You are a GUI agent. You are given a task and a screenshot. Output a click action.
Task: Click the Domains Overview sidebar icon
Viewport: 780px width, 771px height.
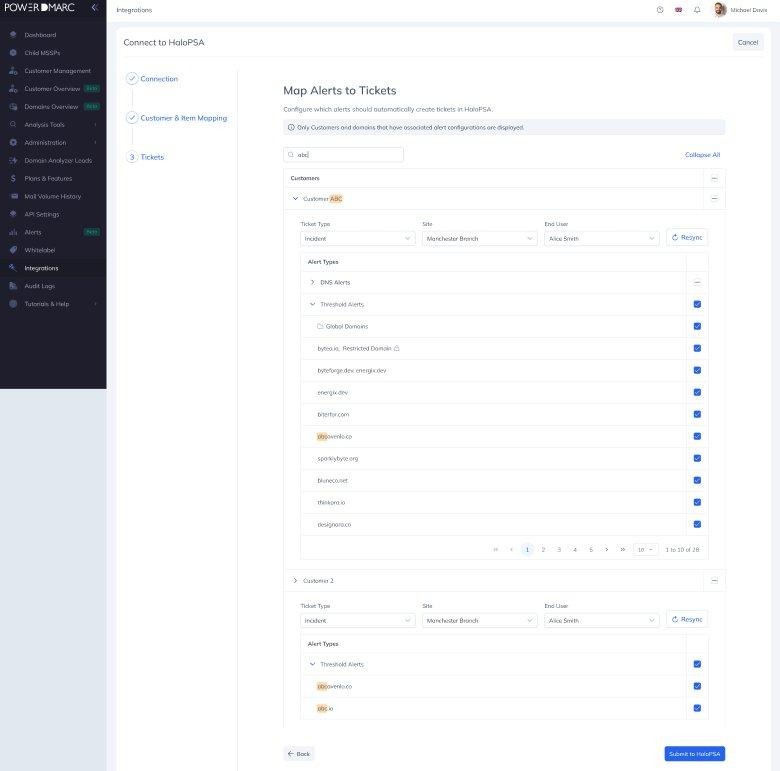pos(13,106)
